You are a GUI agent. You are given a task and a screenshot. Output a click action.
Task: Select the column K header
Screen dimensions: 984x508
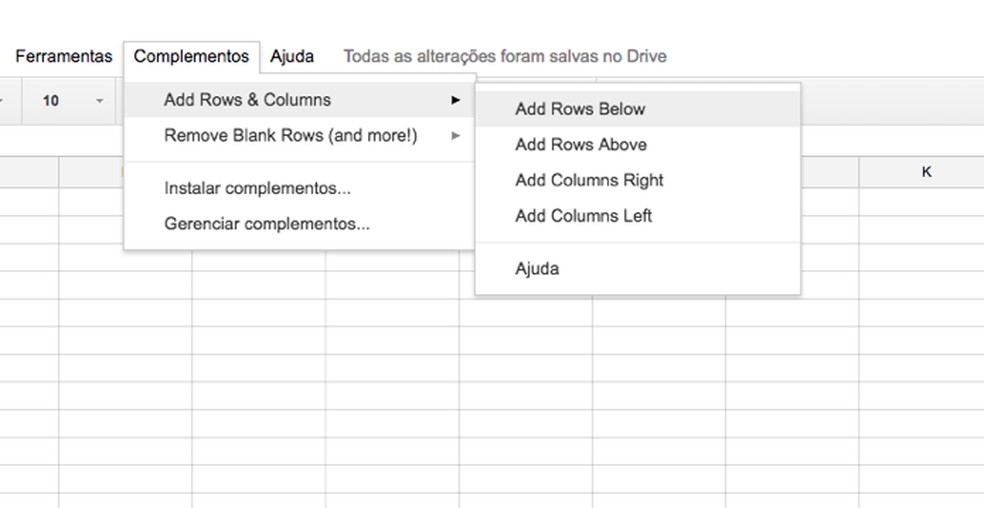tap(925, 173)
